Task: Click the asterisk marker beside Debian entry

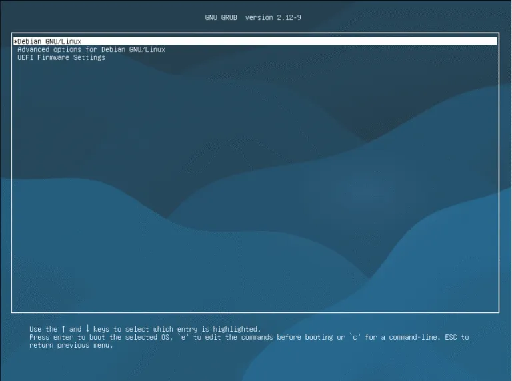Action: (15, 42)
